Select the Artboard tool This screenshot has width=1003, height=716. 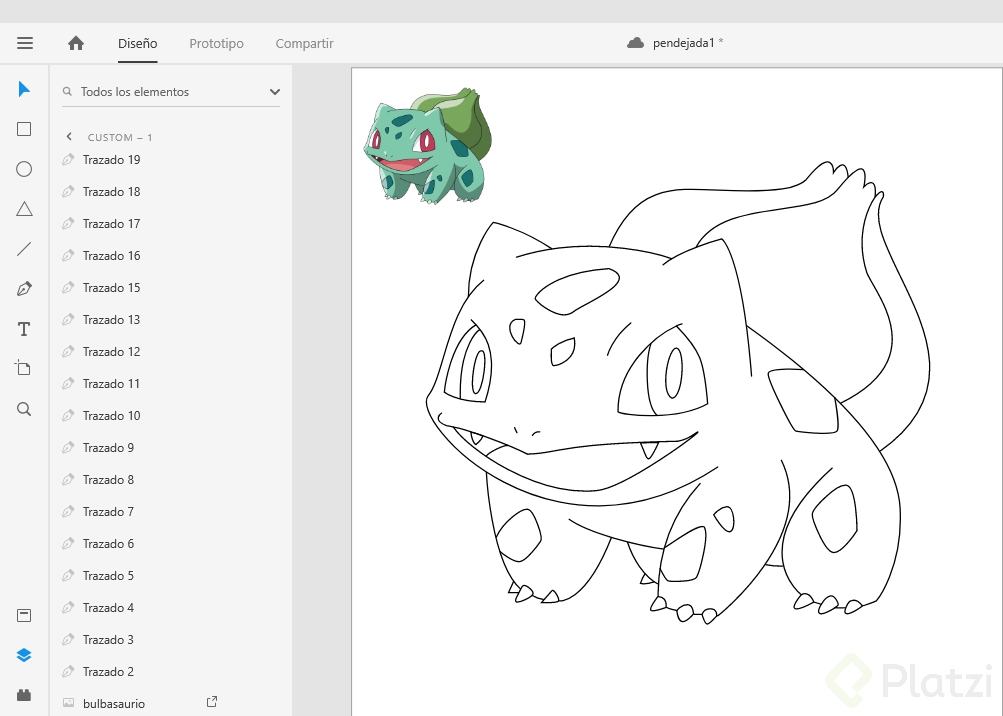24,368
